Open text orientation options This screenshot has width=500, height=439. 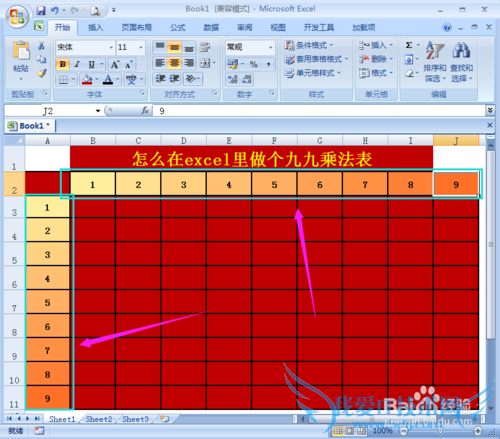tap(191, 79)
